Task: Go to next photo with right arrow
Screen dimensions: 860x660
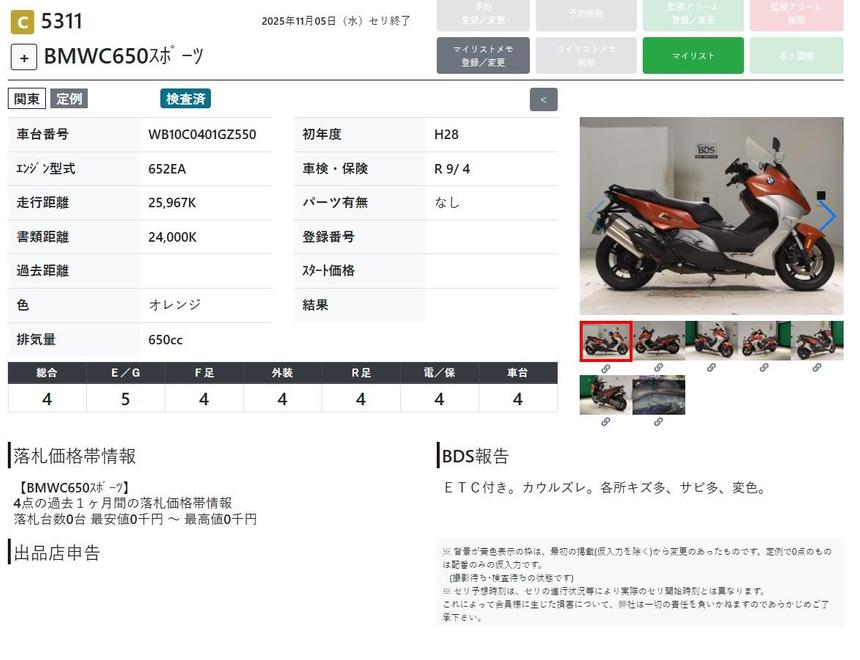Action: (x=827, y=215)
